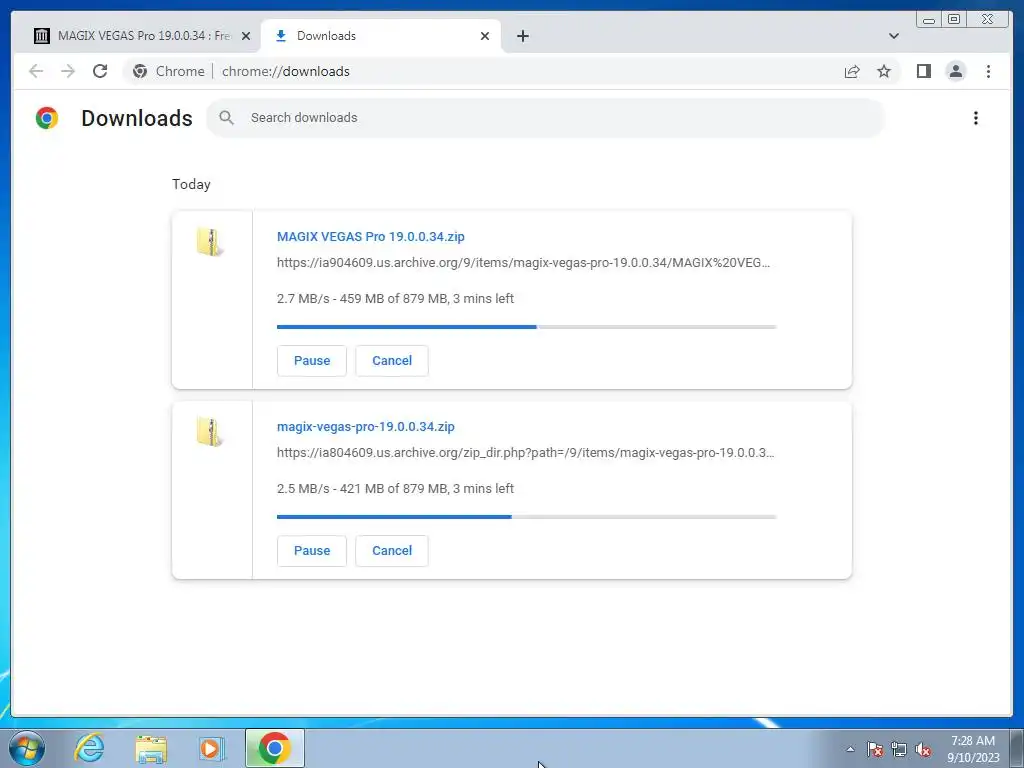This screenshot has height=768, width=1024.
Task: Open the taskbar clock showing 7:28 AM
Action: [x=973, y=749]
